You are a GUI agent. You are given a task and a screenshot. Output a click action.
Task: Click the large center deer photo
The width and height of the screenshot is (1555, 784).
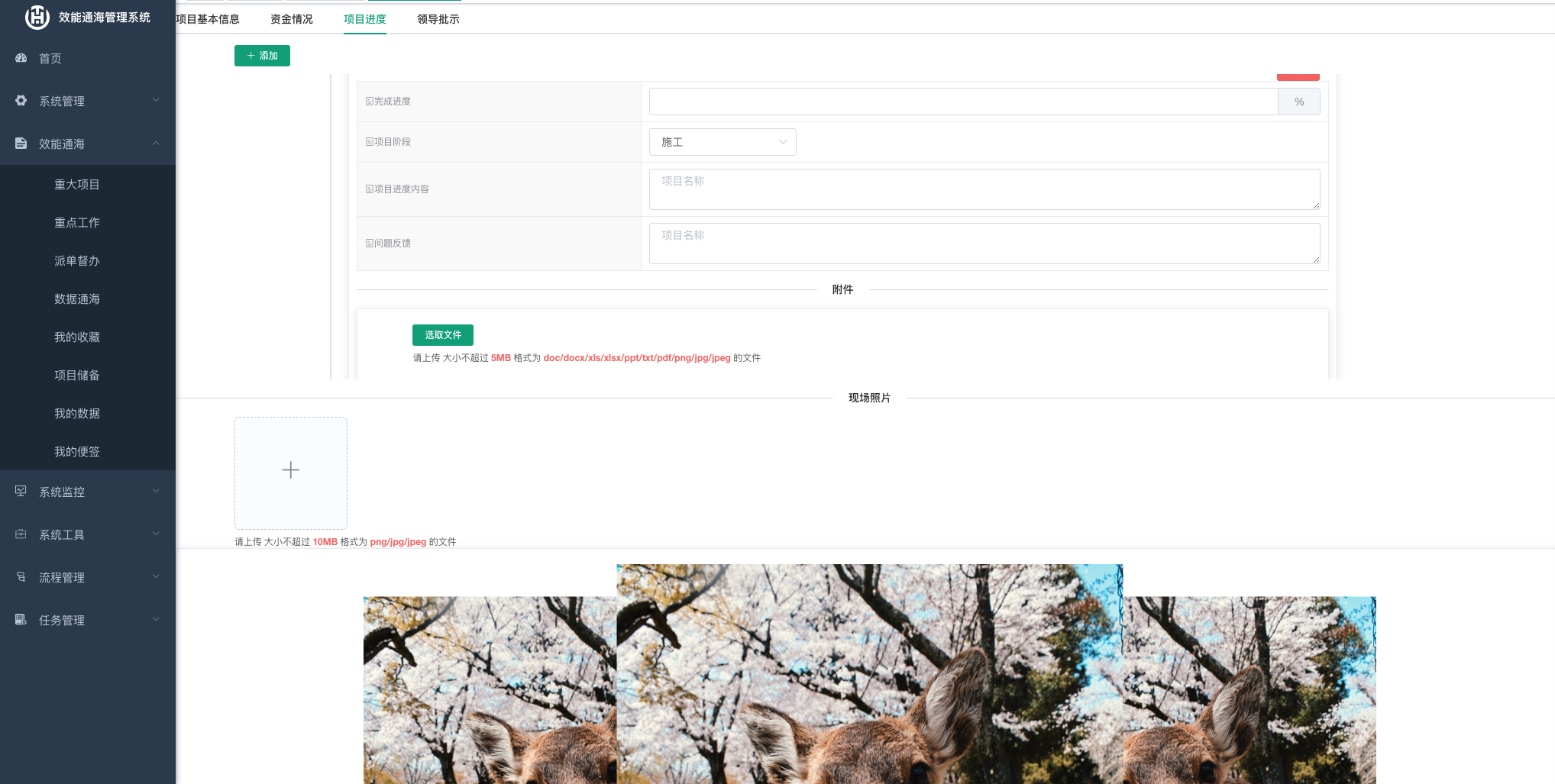pyautogui.click(x=870, y=674)
